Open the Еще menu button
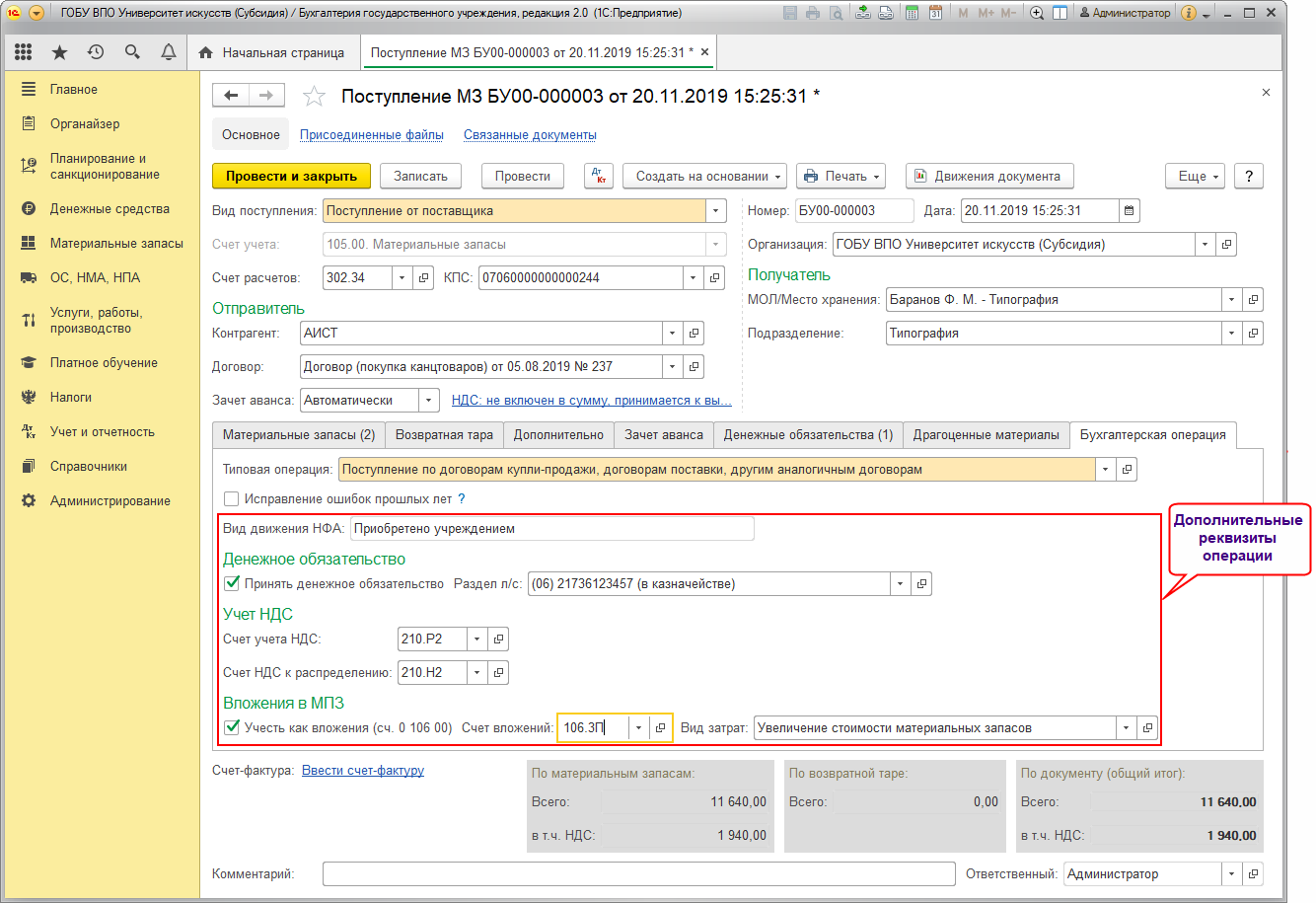Screen dimensions: 1316x903 pos(1196,176)
